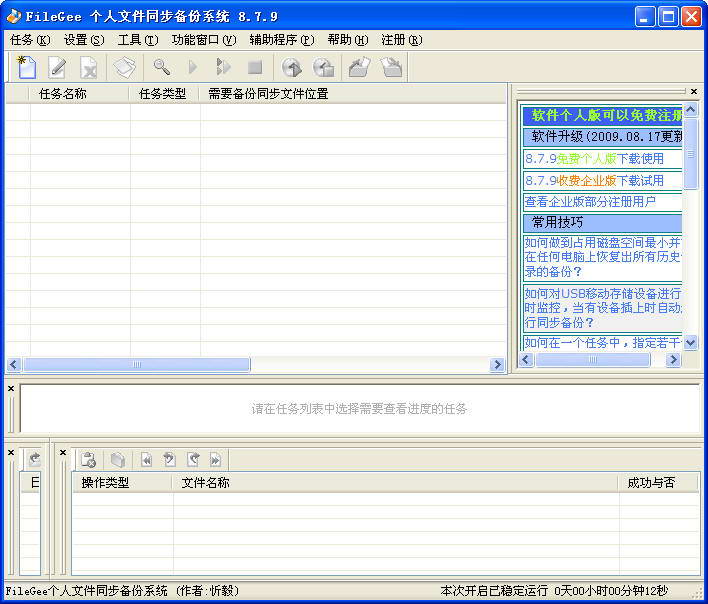Click the edit task pencil icon
The image size is (708, 604).
[58, 67]
